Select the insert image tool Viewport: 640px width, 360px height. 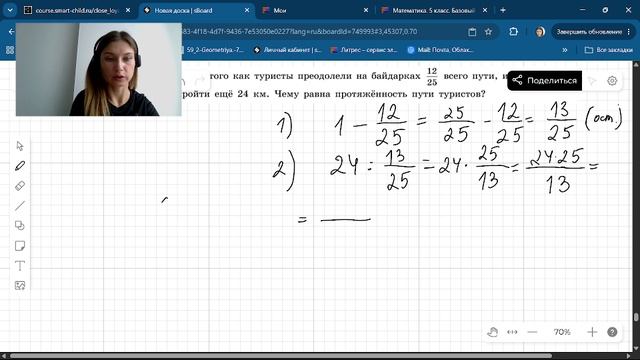(20, 285)
